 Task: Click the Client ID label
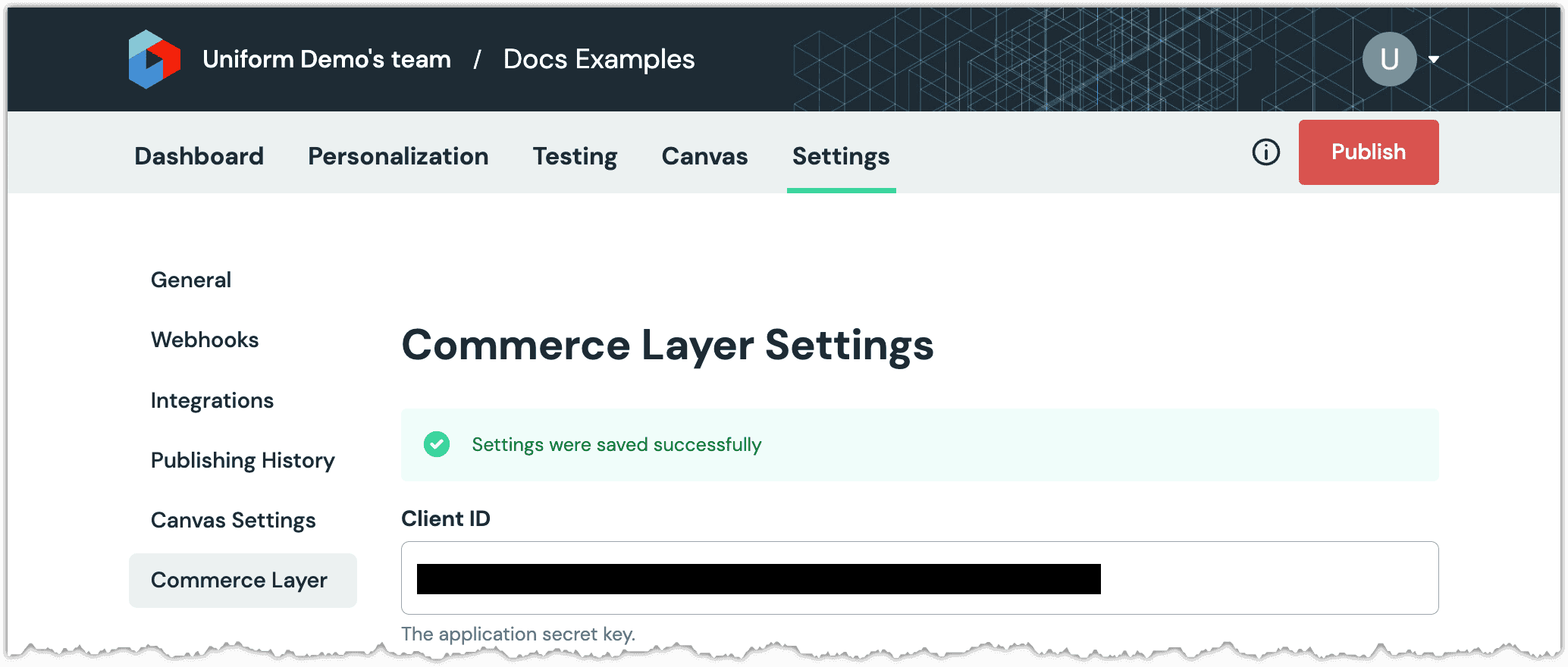click(446, 518)
